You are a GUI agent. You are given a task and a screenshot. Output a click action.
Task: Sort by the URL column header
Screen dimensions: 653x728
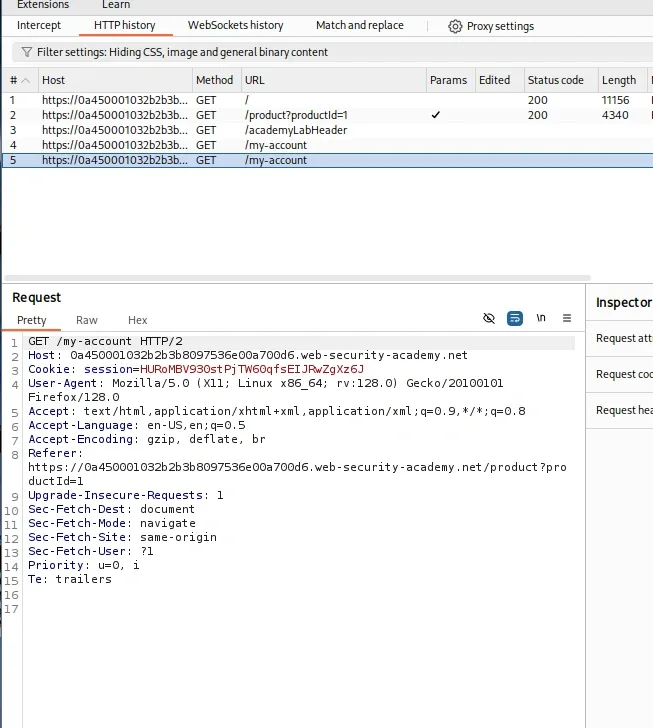pyautogui.click(x=333, y=80)
